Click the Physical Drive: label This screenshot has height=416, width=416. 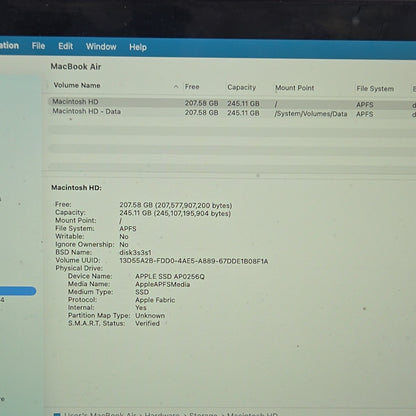79,268
